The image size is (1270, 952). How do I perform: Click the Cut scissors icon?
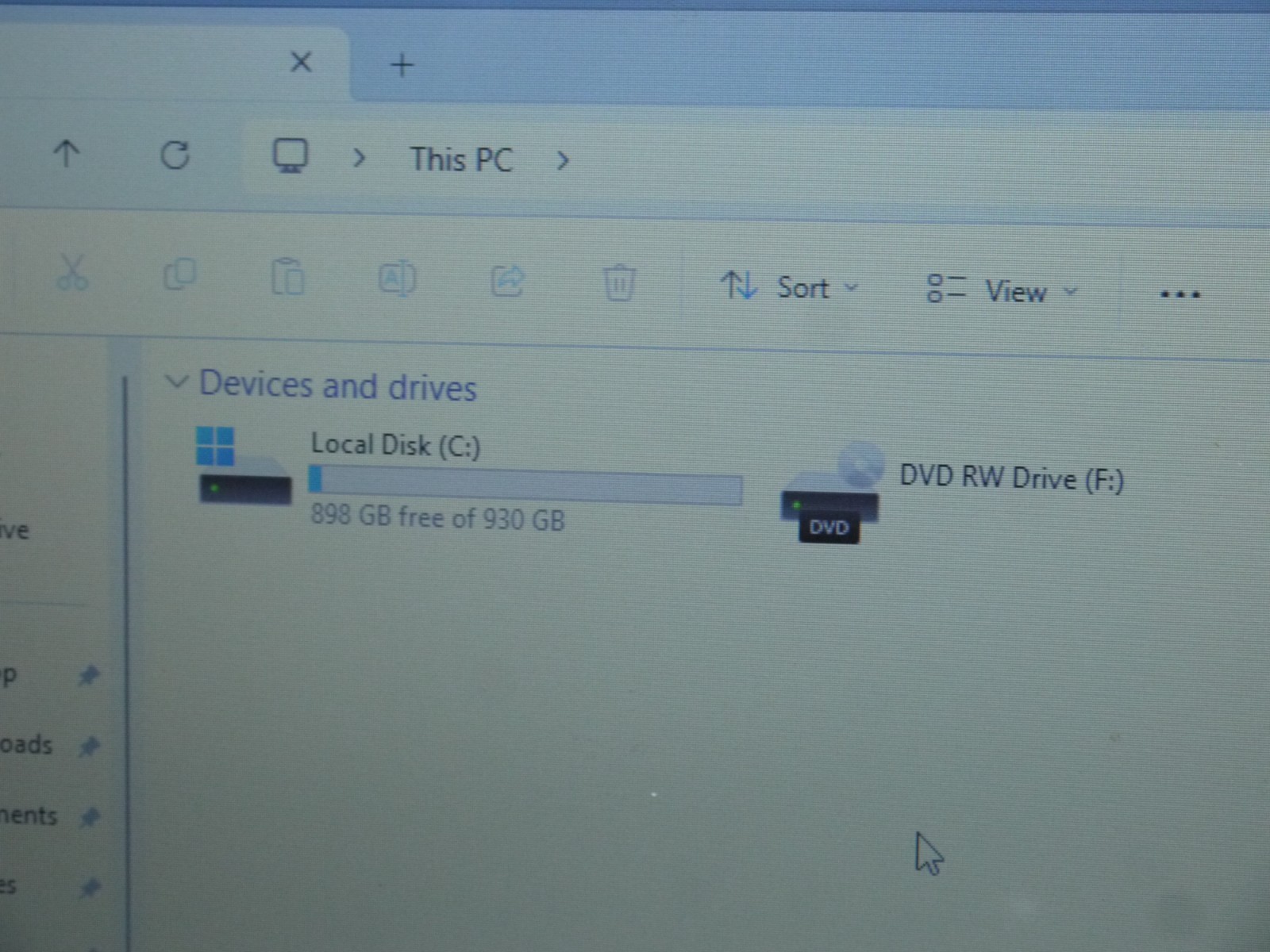[72, 273]
